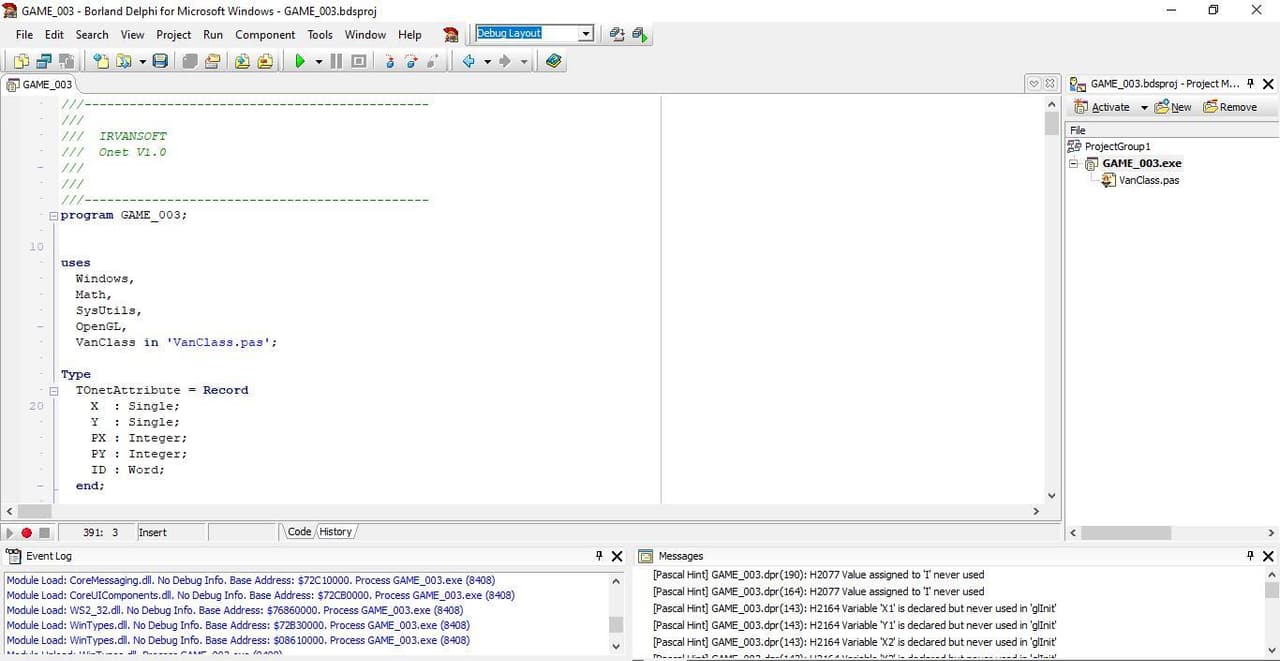
Task: Select GAME_003.exe in the project tree
Action: (1141, 163)
